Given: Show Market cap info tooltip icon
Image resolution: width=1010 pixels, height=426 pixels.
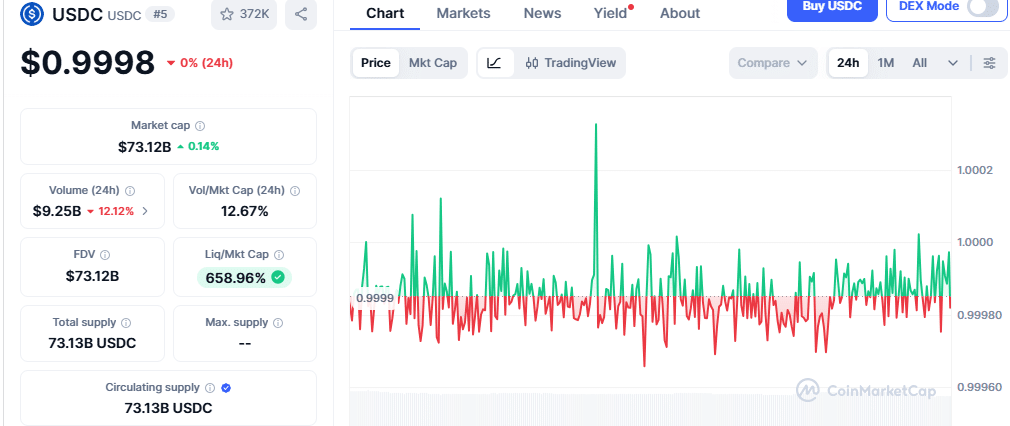Looking at the screenshot, I should coord(200,126).
